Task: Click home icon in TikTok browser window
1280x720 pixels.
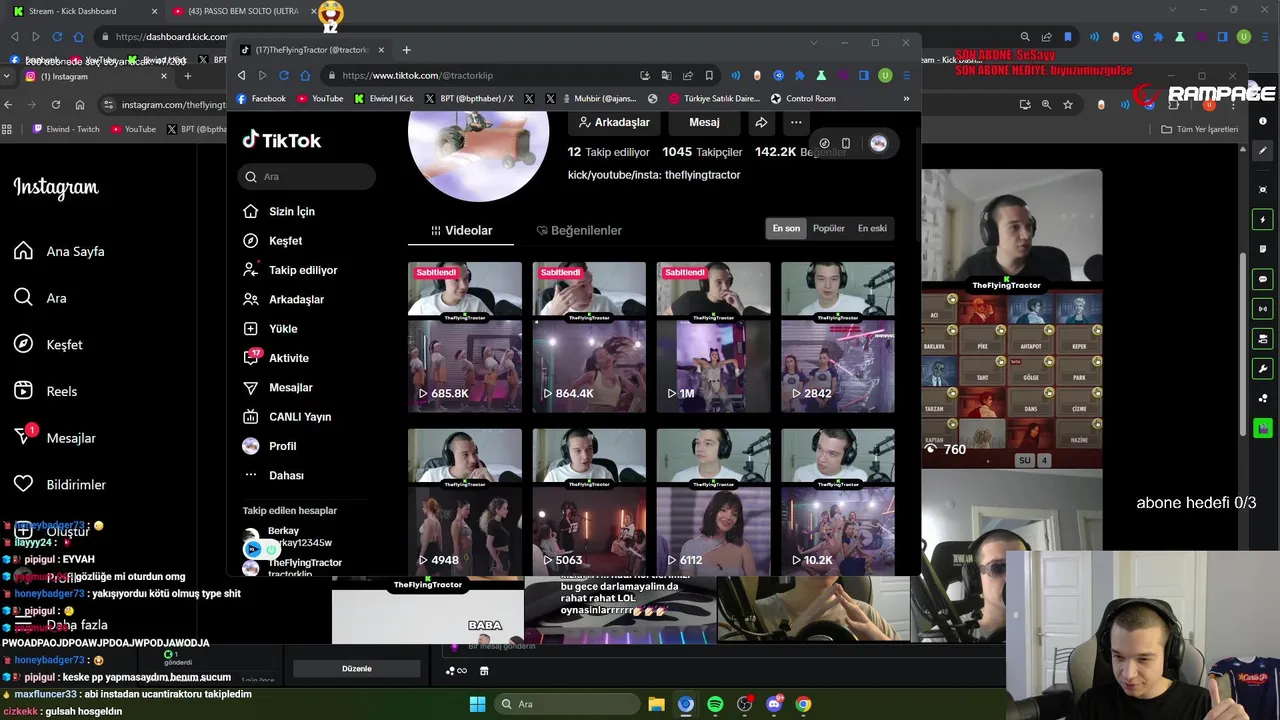Action: click(x=305, y=75)
